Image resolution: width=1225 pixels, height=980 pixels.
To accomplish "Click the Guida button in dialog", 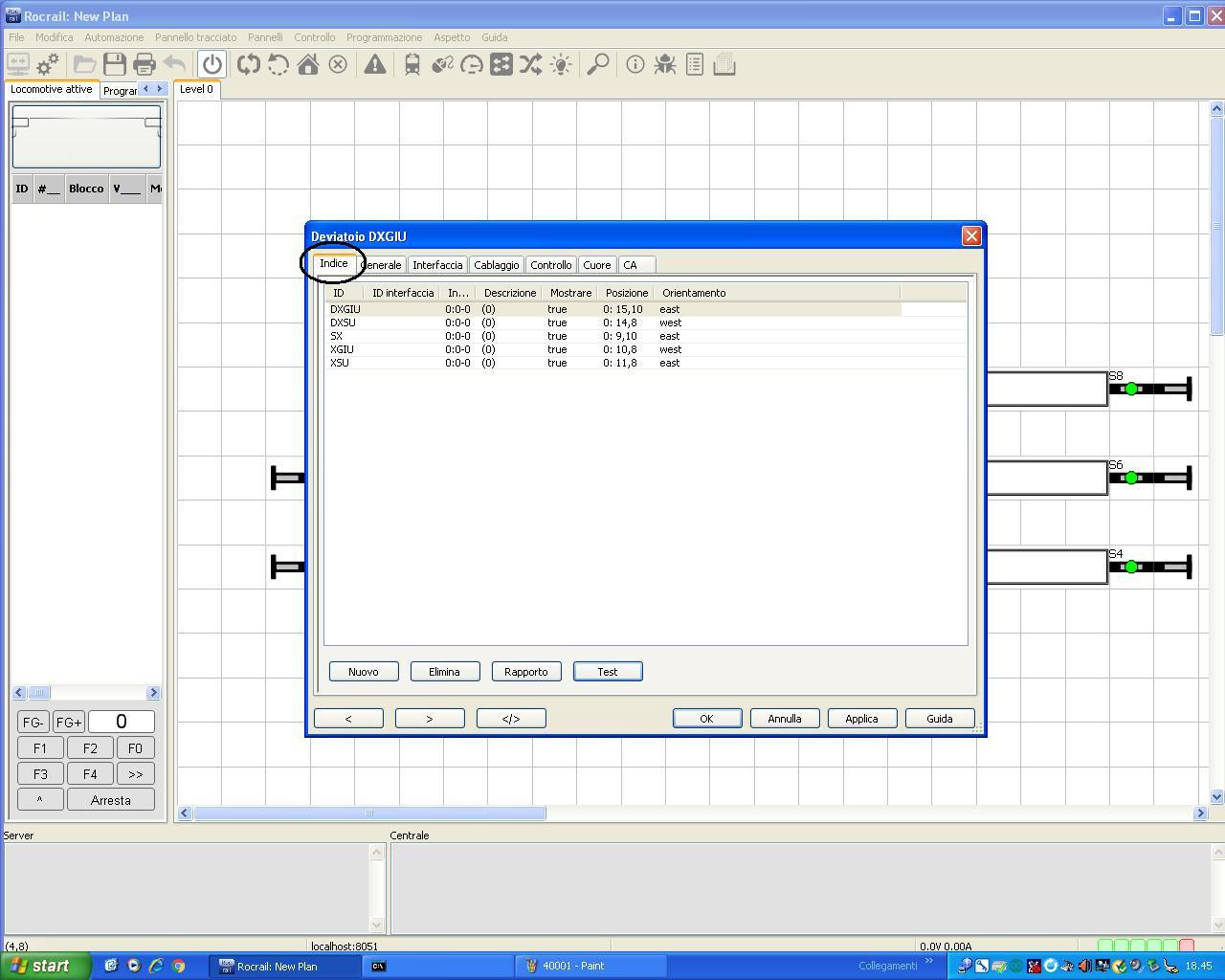I will [940, 719].
